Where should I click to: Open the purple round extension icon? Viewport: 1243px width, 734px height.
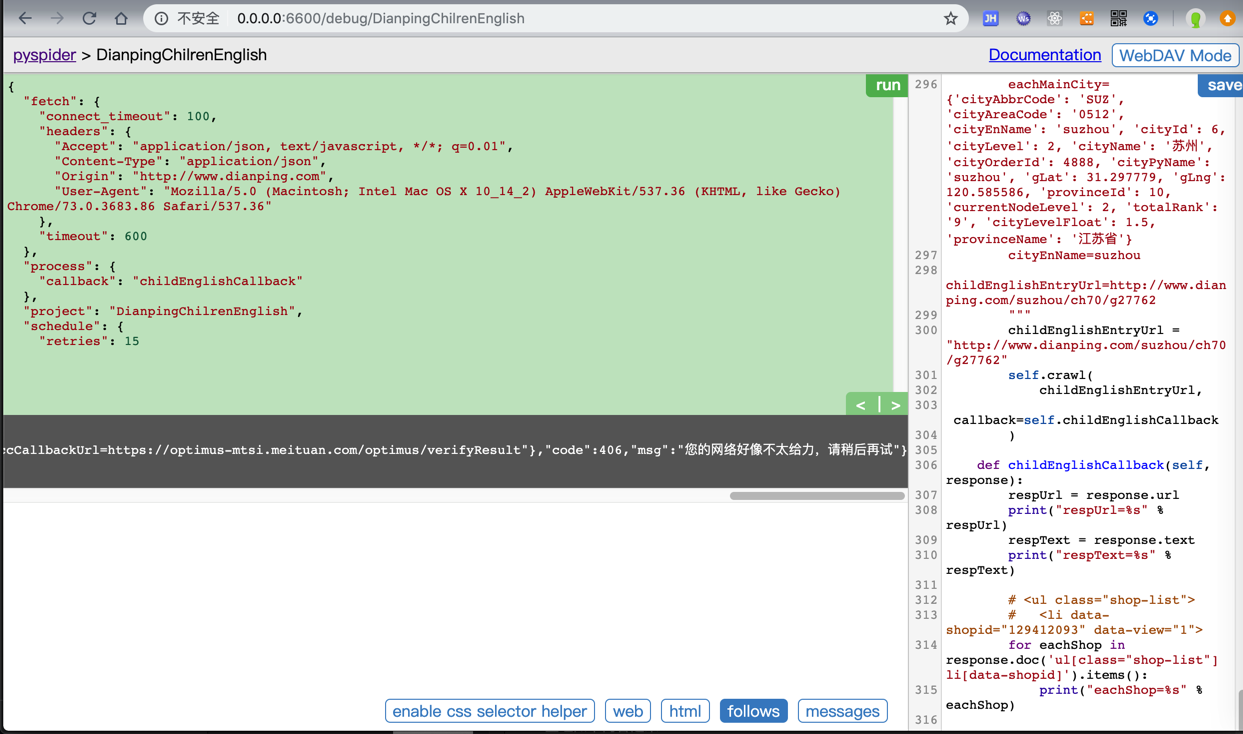1023,18
